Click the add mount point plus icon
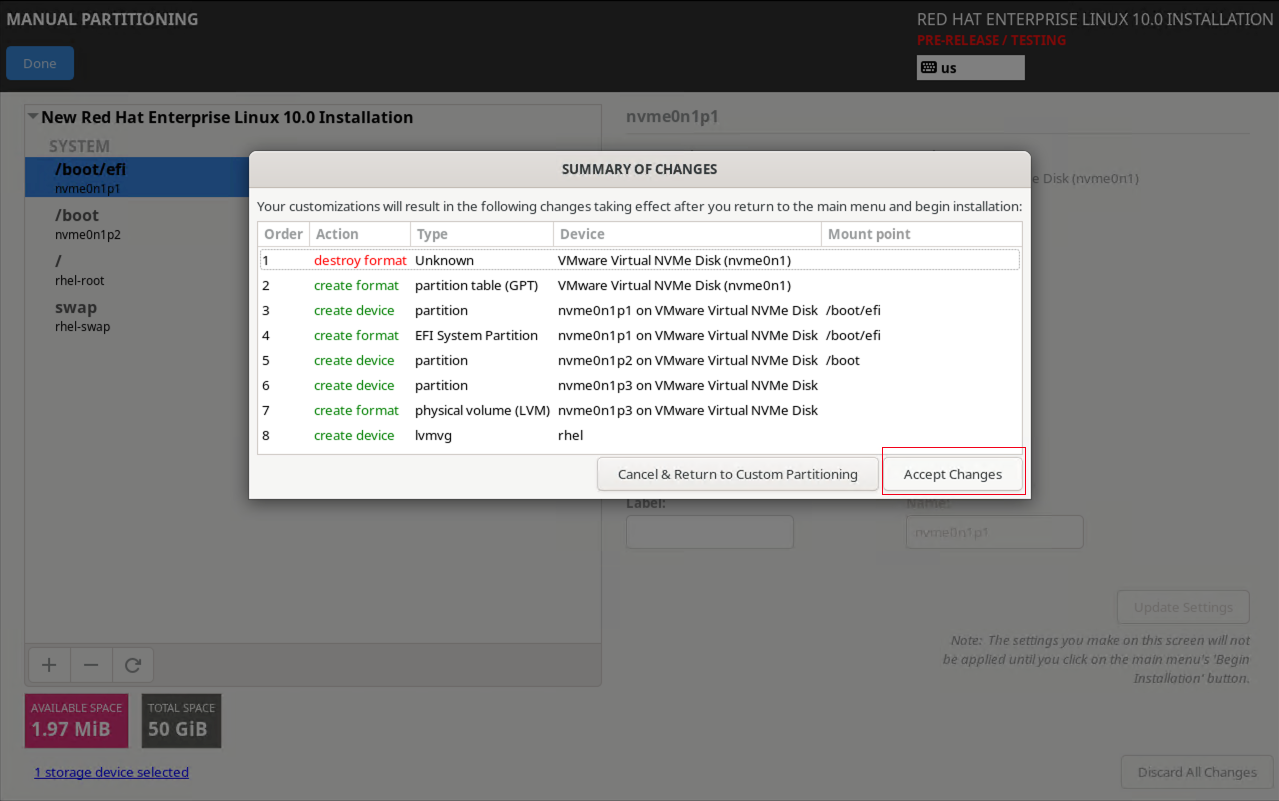The image size is (1279, 801). pos(48,665)
